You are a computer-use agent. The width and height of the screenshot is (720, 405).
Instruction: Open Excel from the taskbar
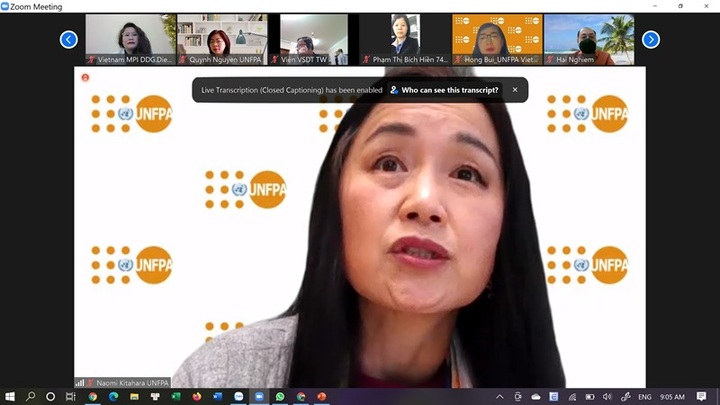176,396
